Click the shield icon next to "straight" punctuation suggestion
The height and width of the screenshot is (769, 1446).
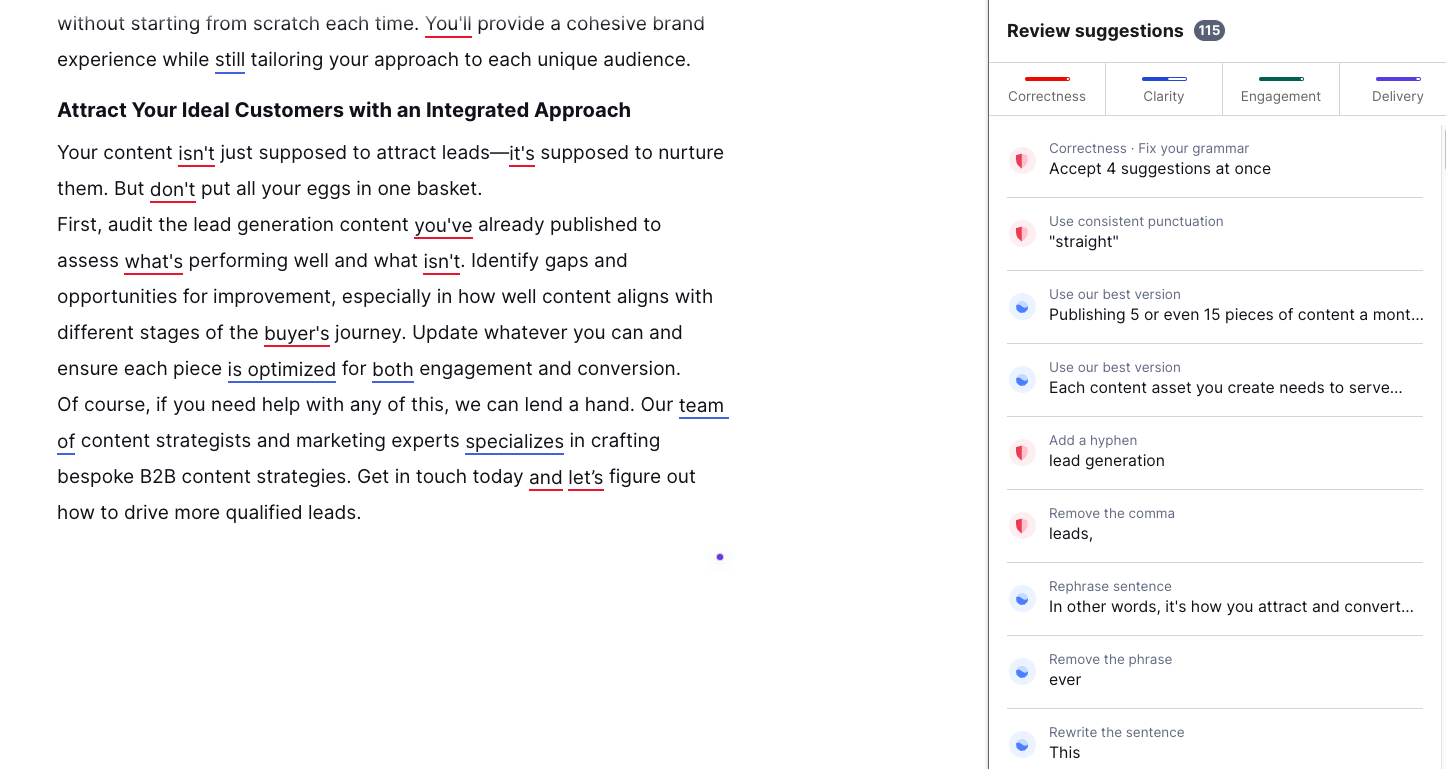coord(1021,233)
